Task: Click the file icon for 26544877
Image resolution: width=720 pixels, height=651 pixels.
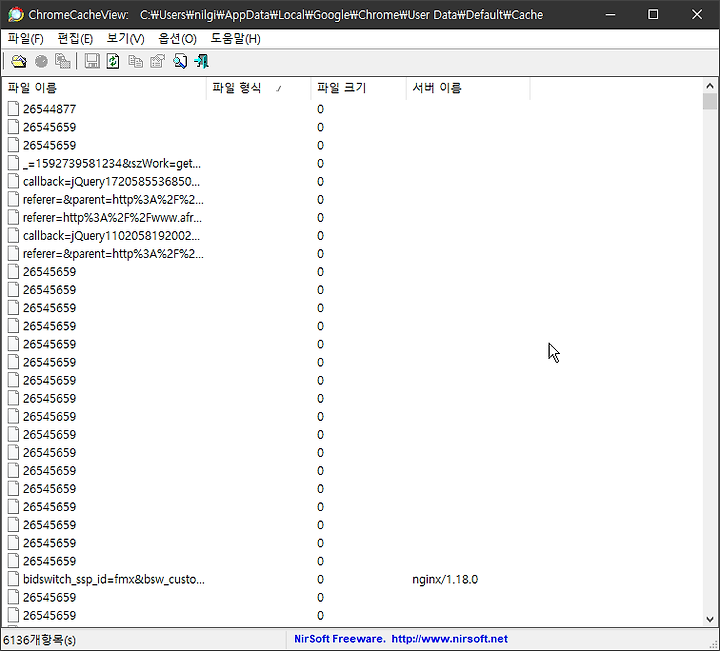Action: click(14, 109)
